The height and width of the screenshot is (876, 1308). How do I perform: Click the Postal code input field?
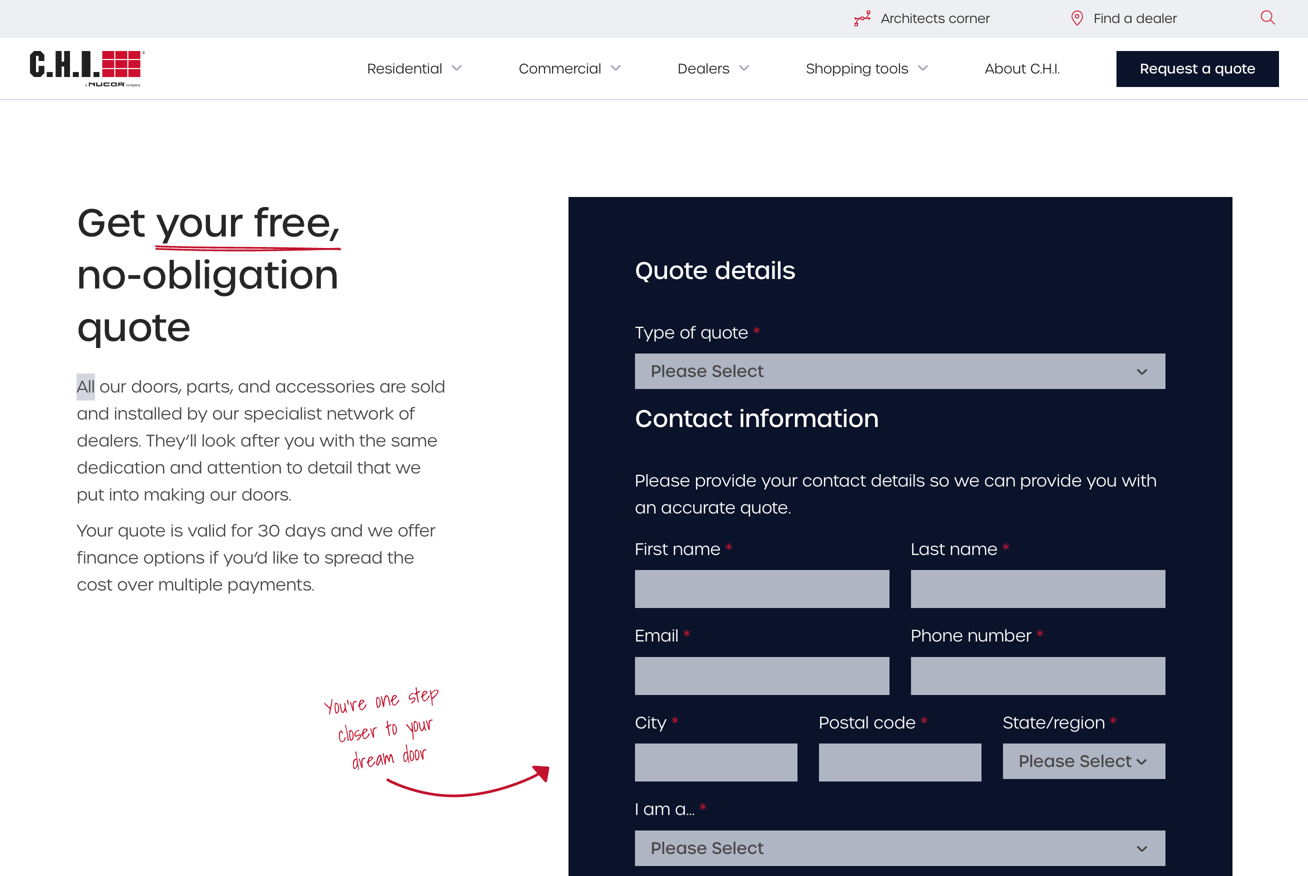click(x=899, y=762)
